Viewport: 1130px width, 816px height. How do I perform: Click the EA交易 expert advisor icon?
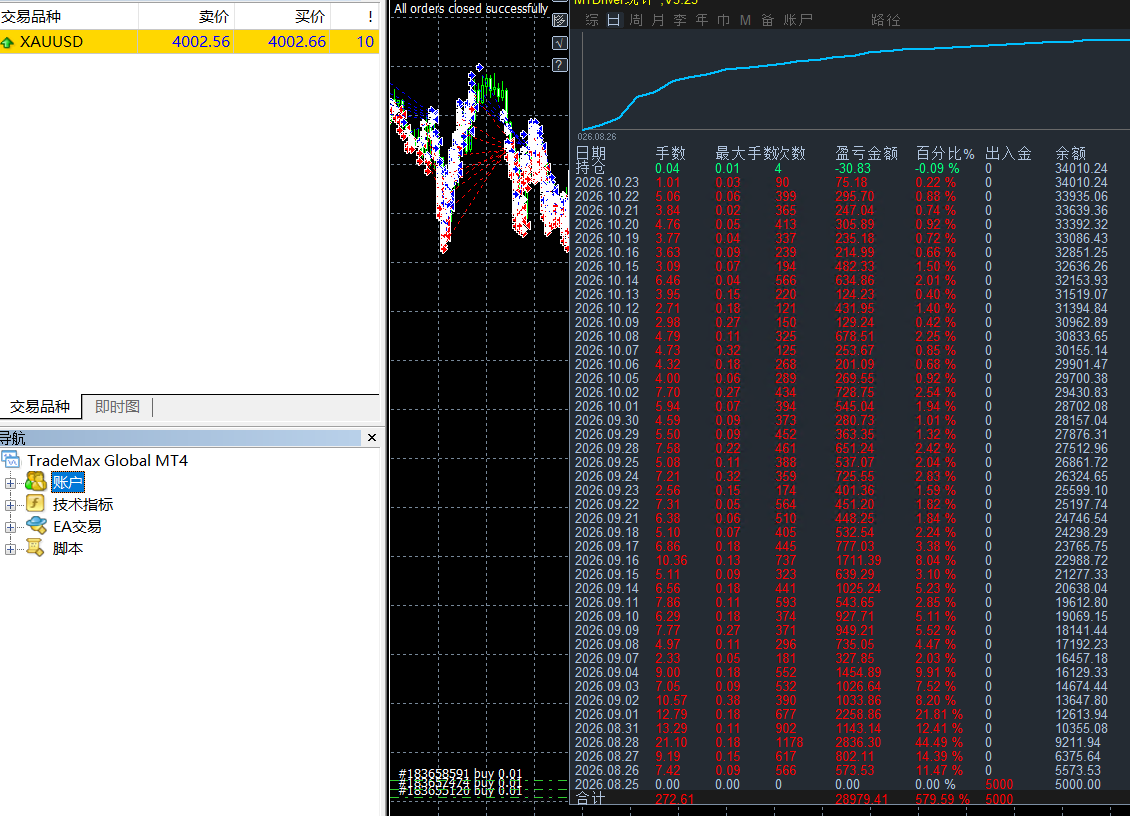pyautogui.click(x=35, y=526)
